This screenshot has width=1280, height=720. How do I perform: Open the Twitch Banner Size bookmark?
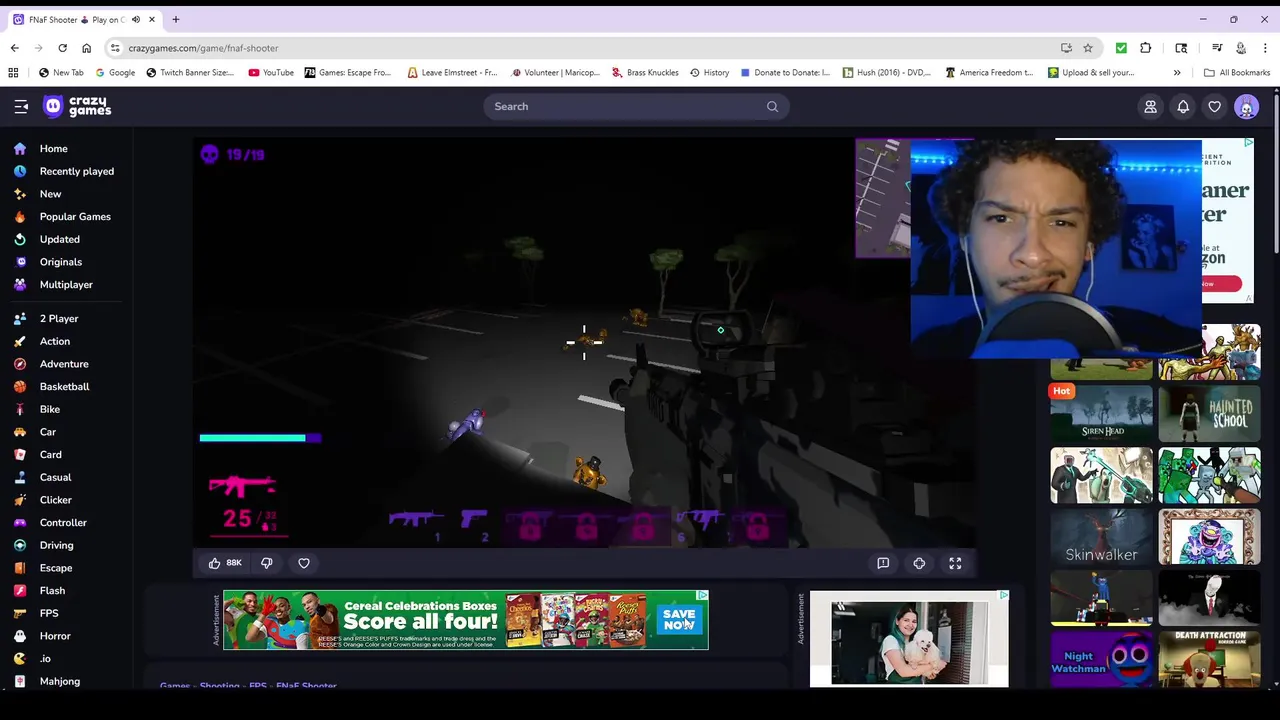(189, 73)
